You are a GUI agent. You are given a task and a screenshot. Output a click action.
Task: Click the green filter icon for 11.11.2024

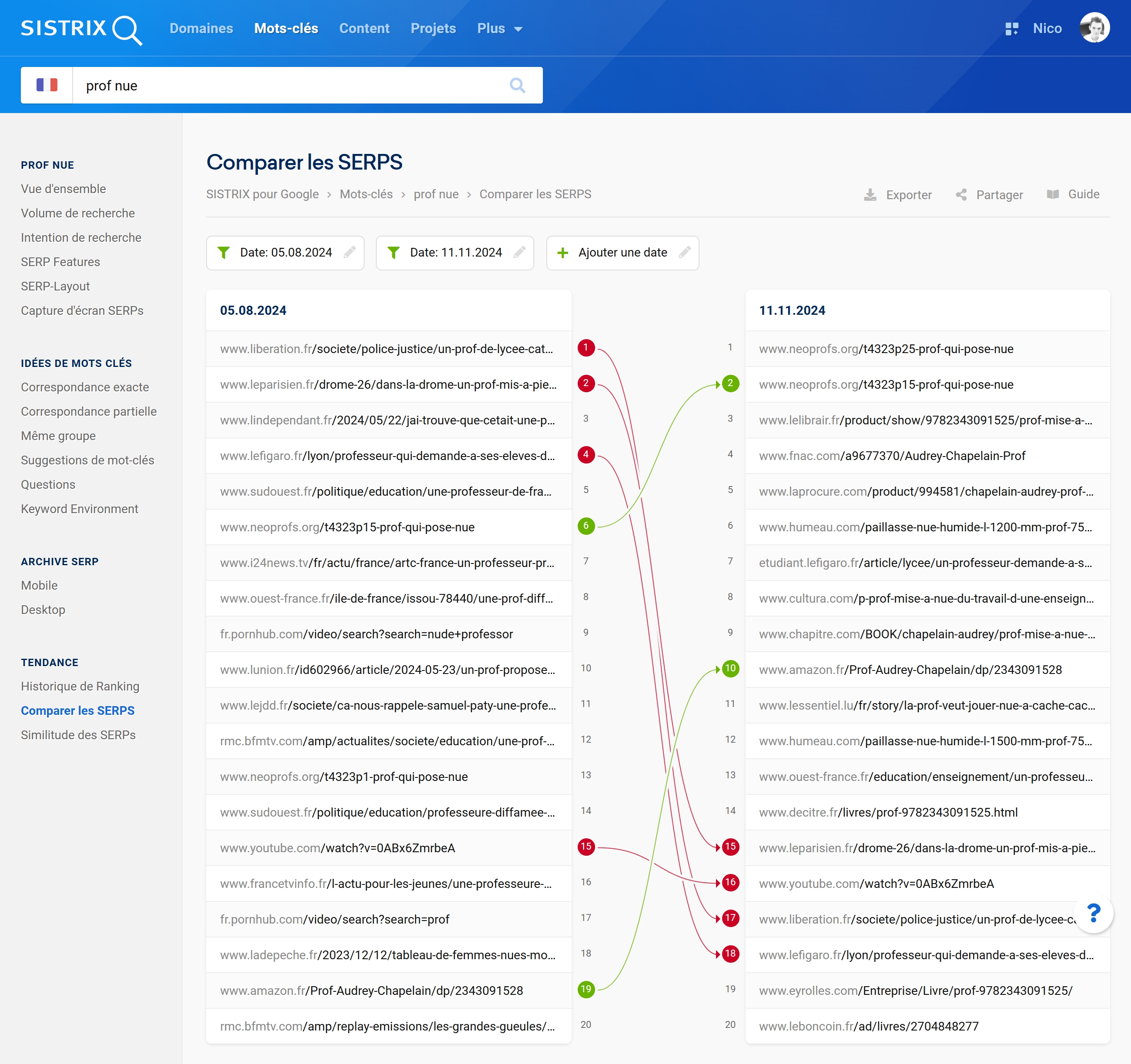tap(393, 253)
